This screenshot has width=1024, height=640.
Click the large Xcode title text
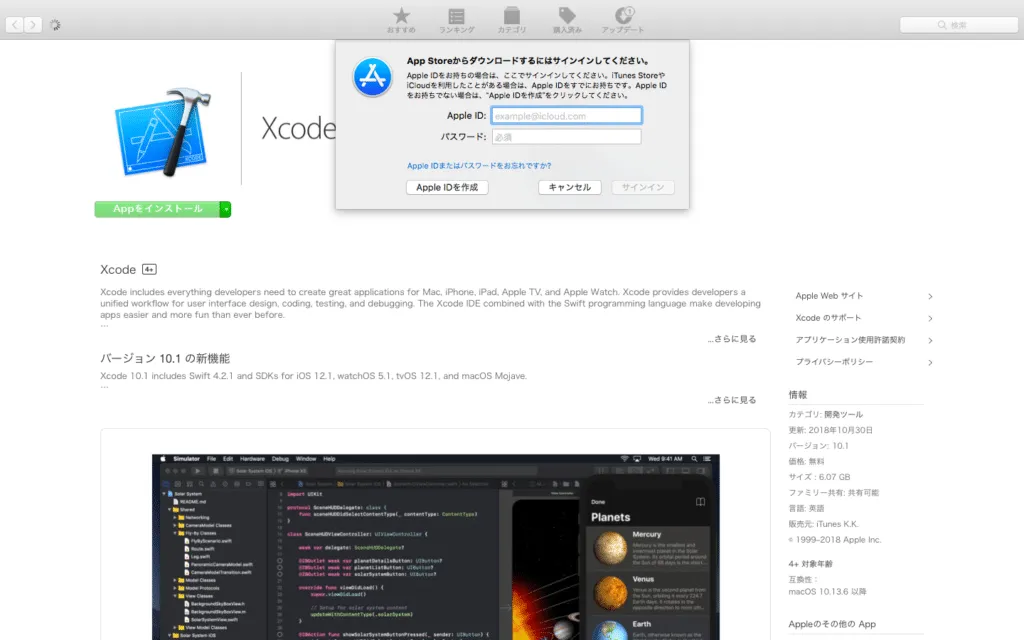coord(298,129)
